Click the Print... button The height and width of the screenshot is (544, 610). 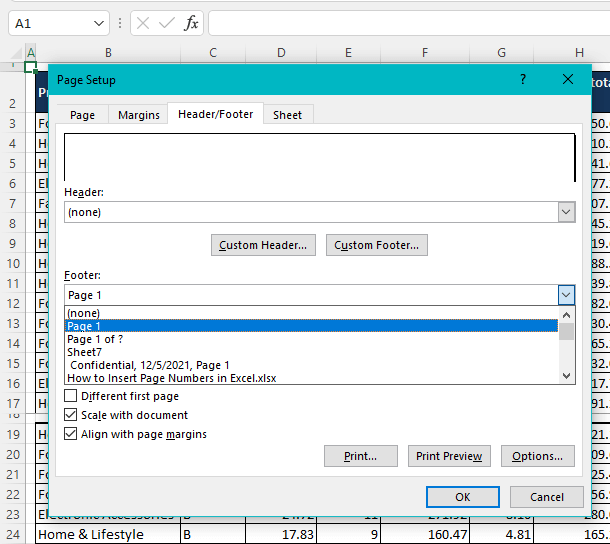pyautogui.click(x=361, y=456)
